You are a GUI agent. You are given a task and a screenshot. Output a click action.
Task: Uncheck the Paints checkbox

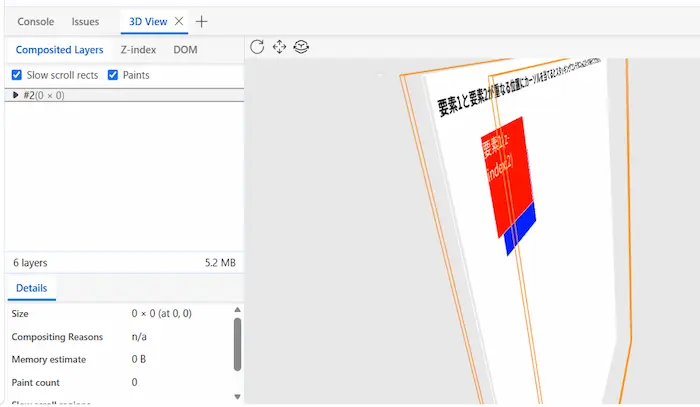[113, 75]
